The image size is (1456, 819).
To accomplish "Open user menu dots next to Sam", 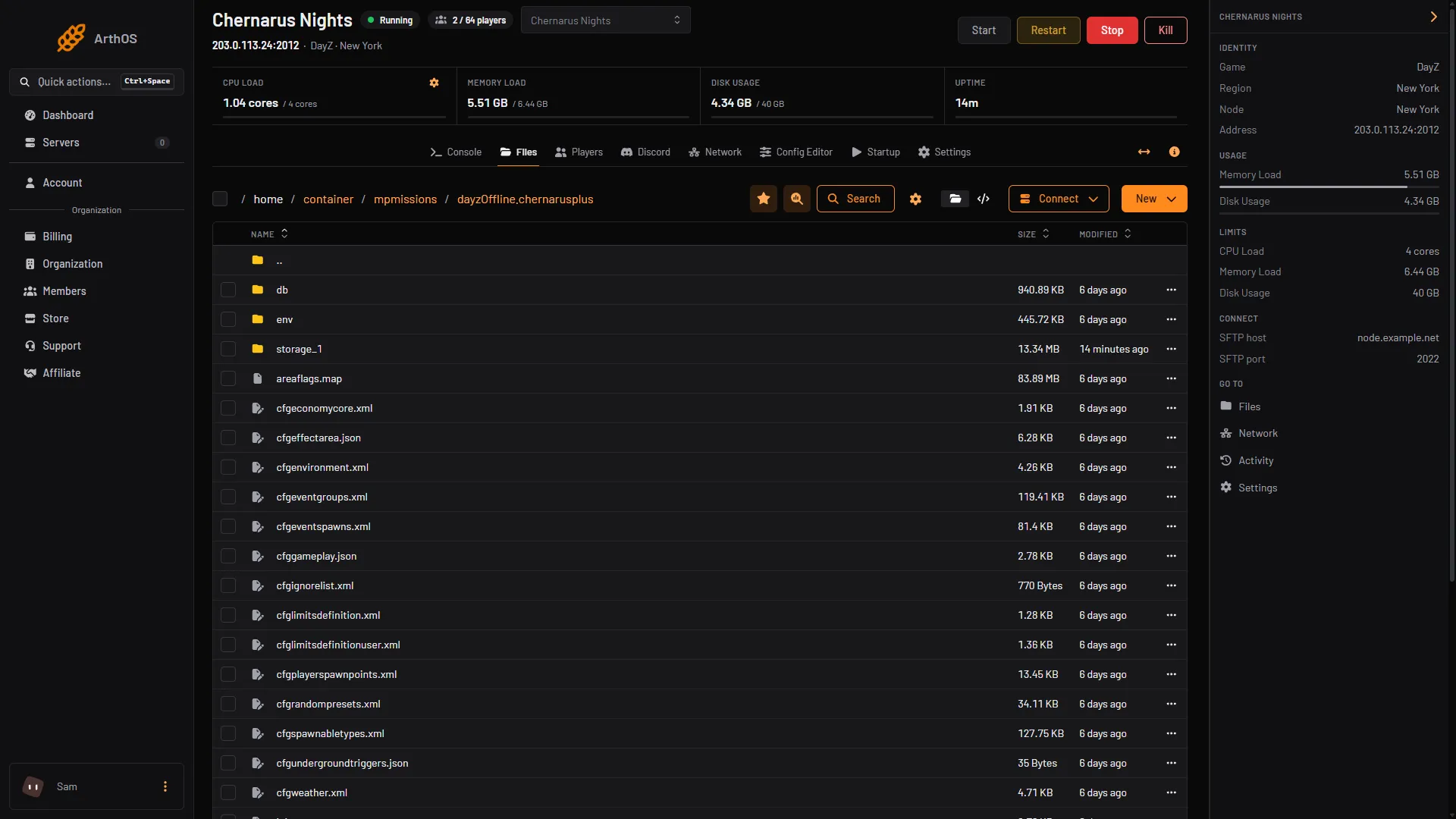I will click(x=165, y=786).
